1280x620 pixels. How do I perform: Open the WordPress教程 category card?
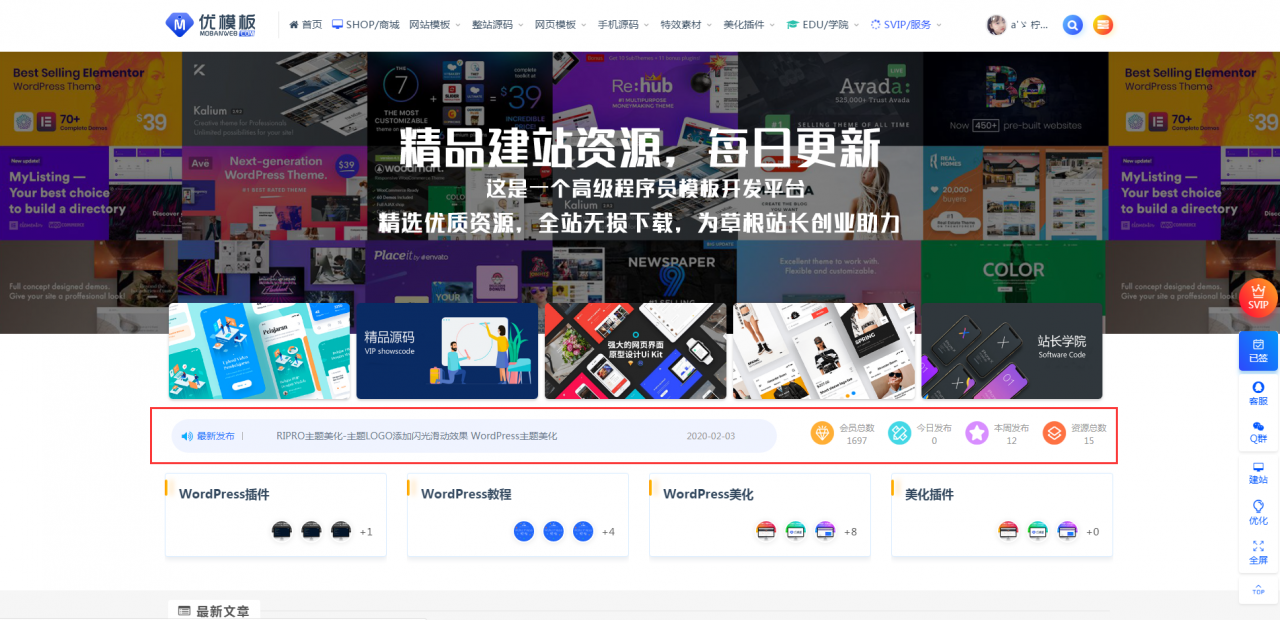pos(517,515)
